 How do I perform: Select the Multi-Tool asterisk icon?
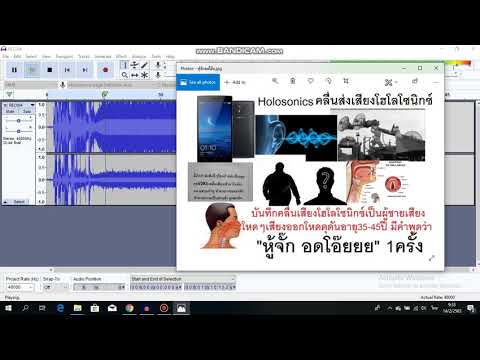[x=144, y=75]
